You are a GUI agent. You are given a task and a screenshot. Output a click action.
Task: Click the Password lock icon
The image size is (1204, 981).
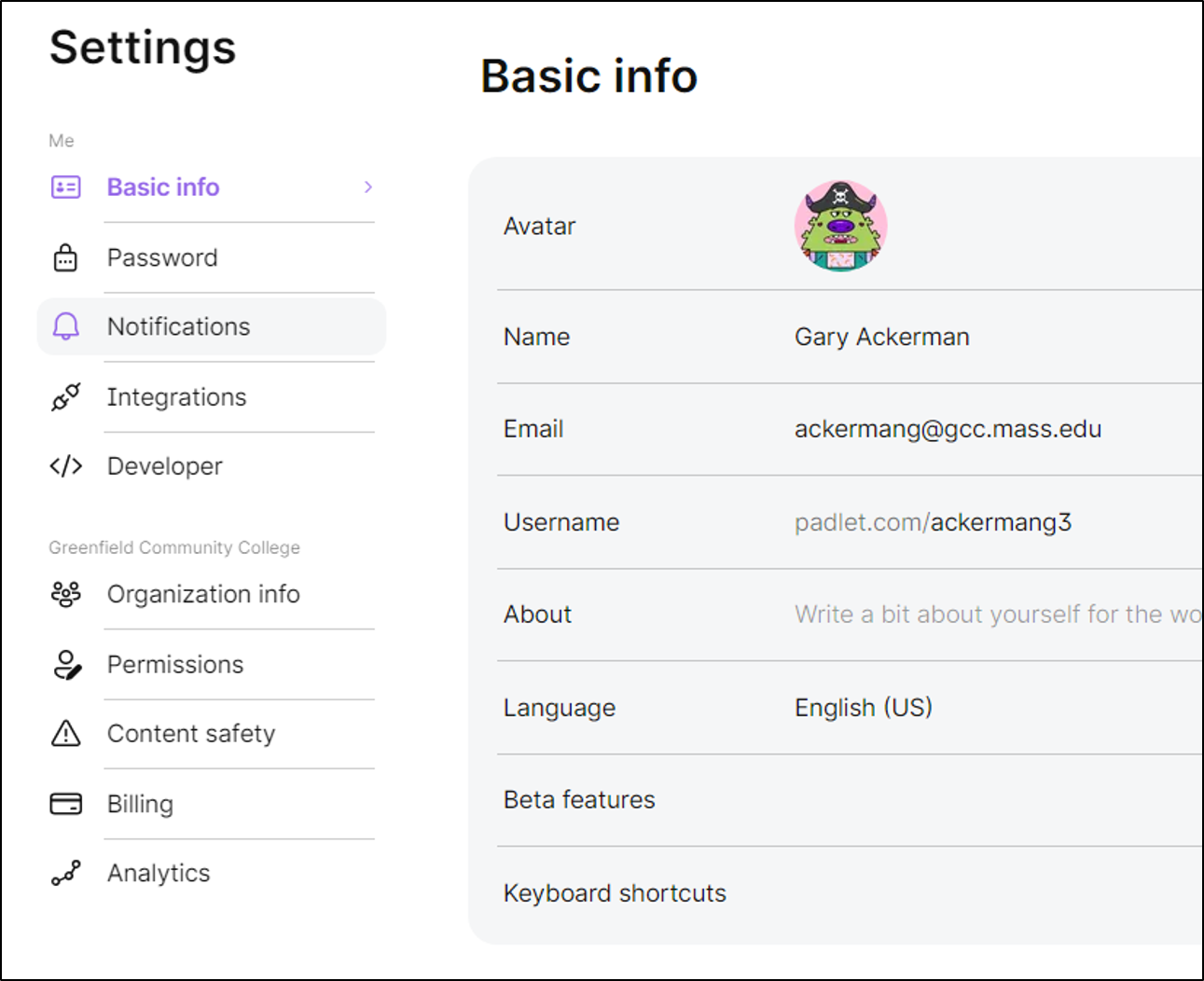coord(63,257)
